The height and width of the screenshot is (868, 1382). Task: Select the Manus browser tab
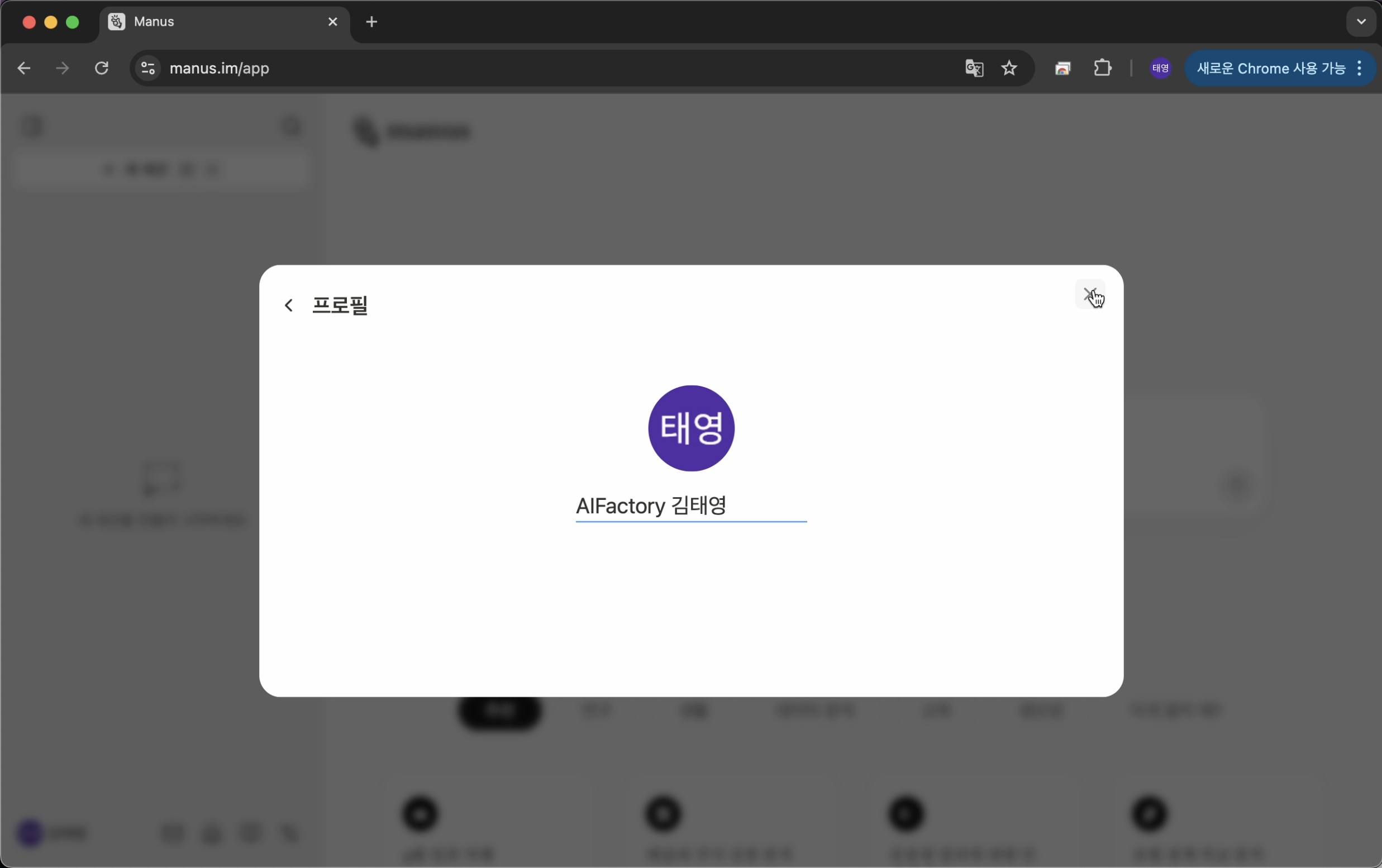coord(224,23)
